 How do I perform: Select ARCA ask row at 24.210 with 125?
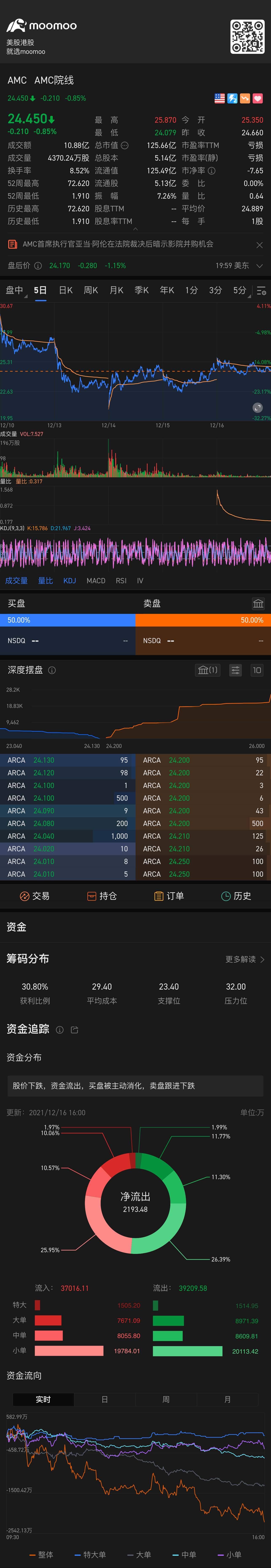click(x=203, y=836)
